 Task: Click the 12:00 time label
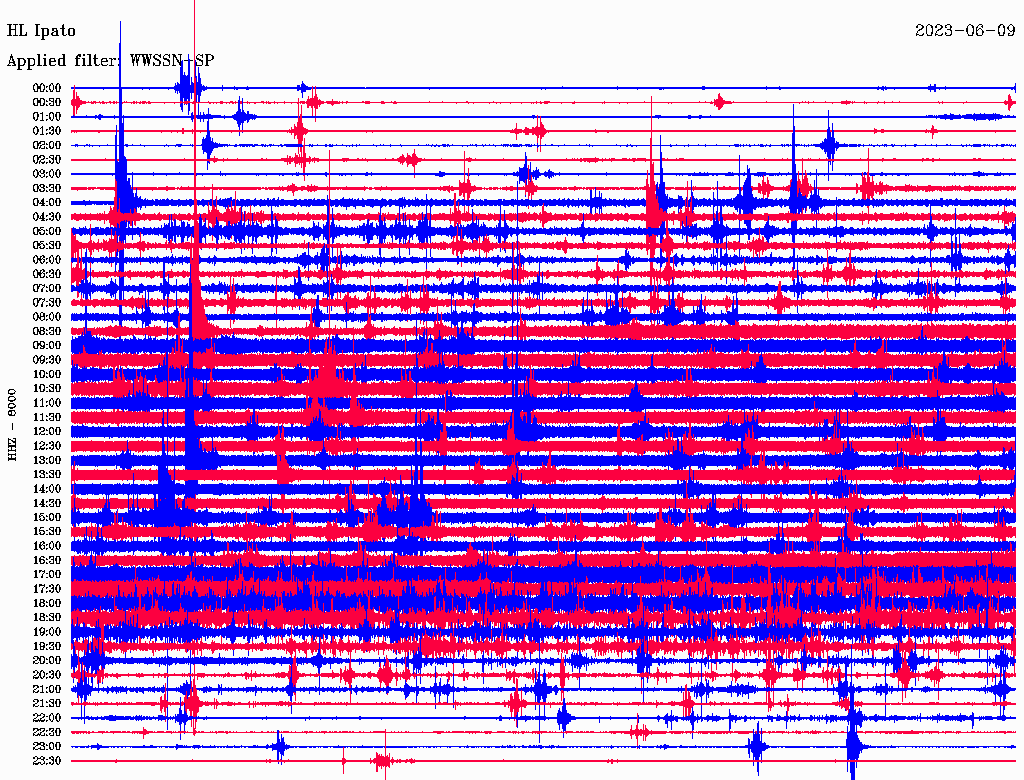click(x=47, y=431)
